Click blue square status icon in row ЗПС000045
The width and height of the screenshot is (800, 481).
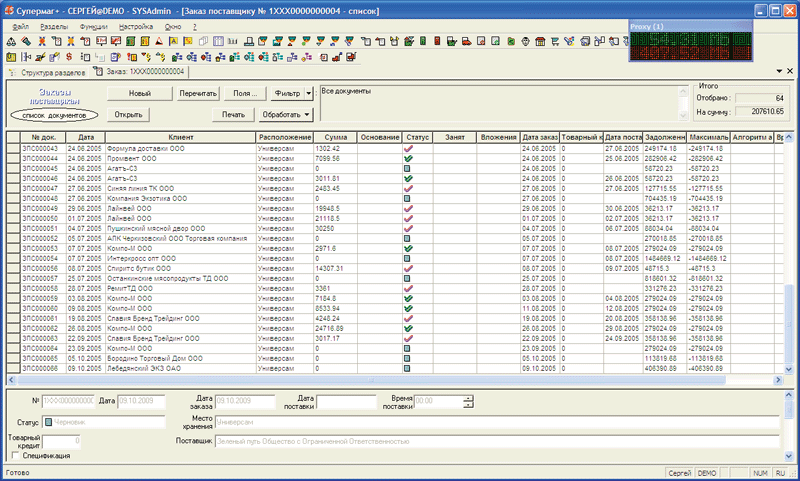click(x=407, y=168)
